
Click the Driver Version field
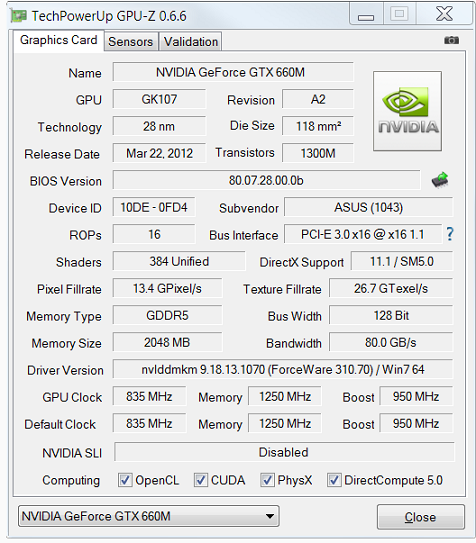point(282,370)
